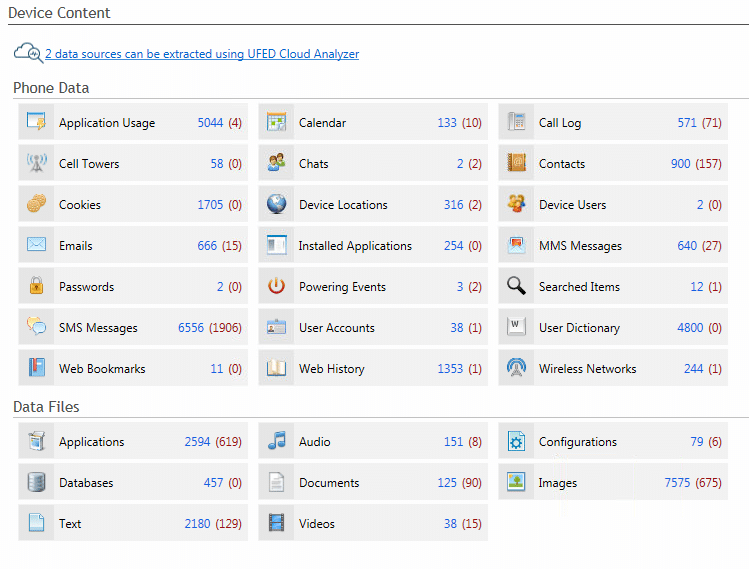The width and height of the screenshot is (749, 569).
Task: Select the Call Log count 571
Action: point(687,123)
